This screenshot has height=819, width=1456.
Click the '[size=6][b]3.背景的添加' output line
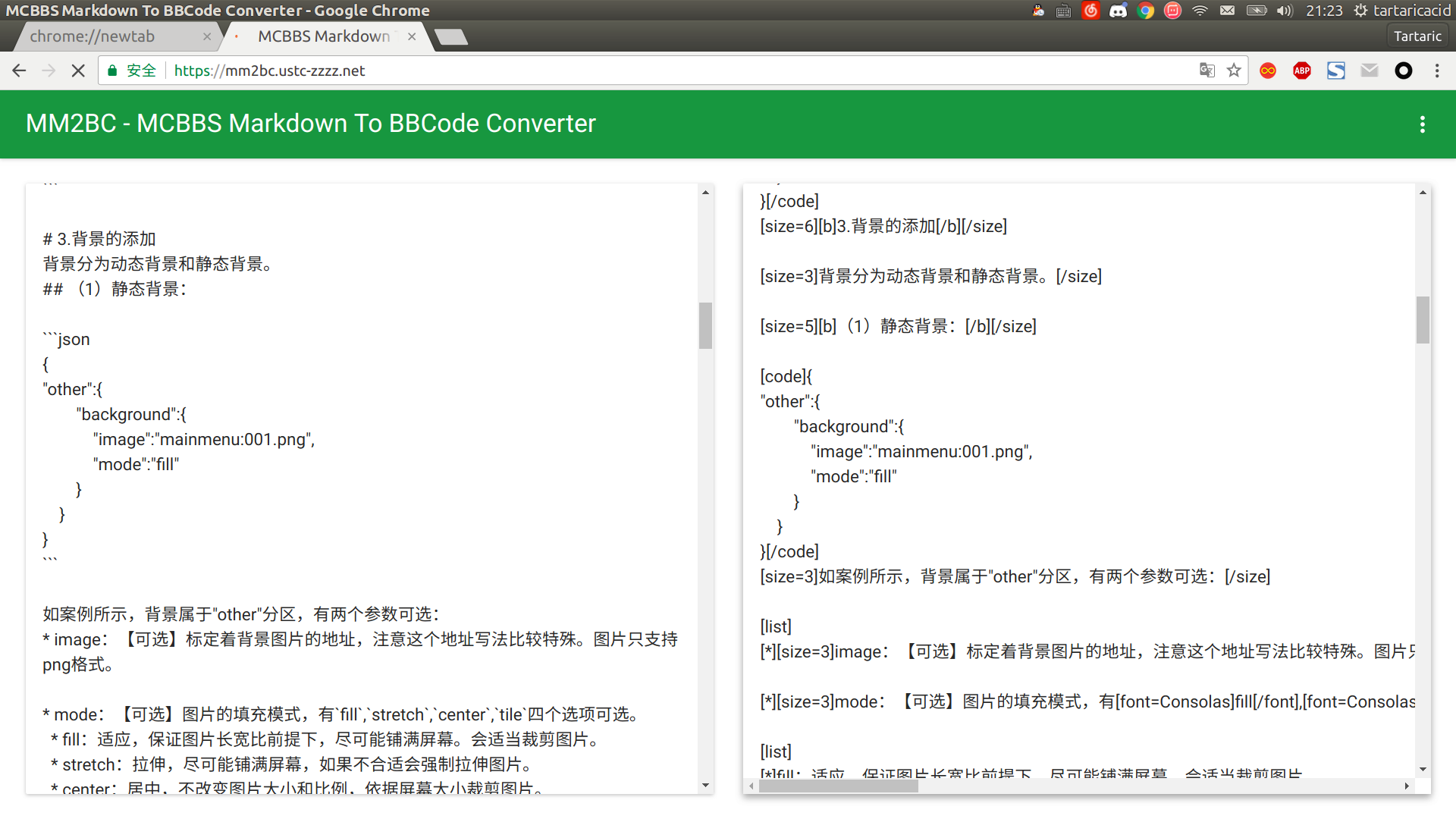click(x=883, y=226)
